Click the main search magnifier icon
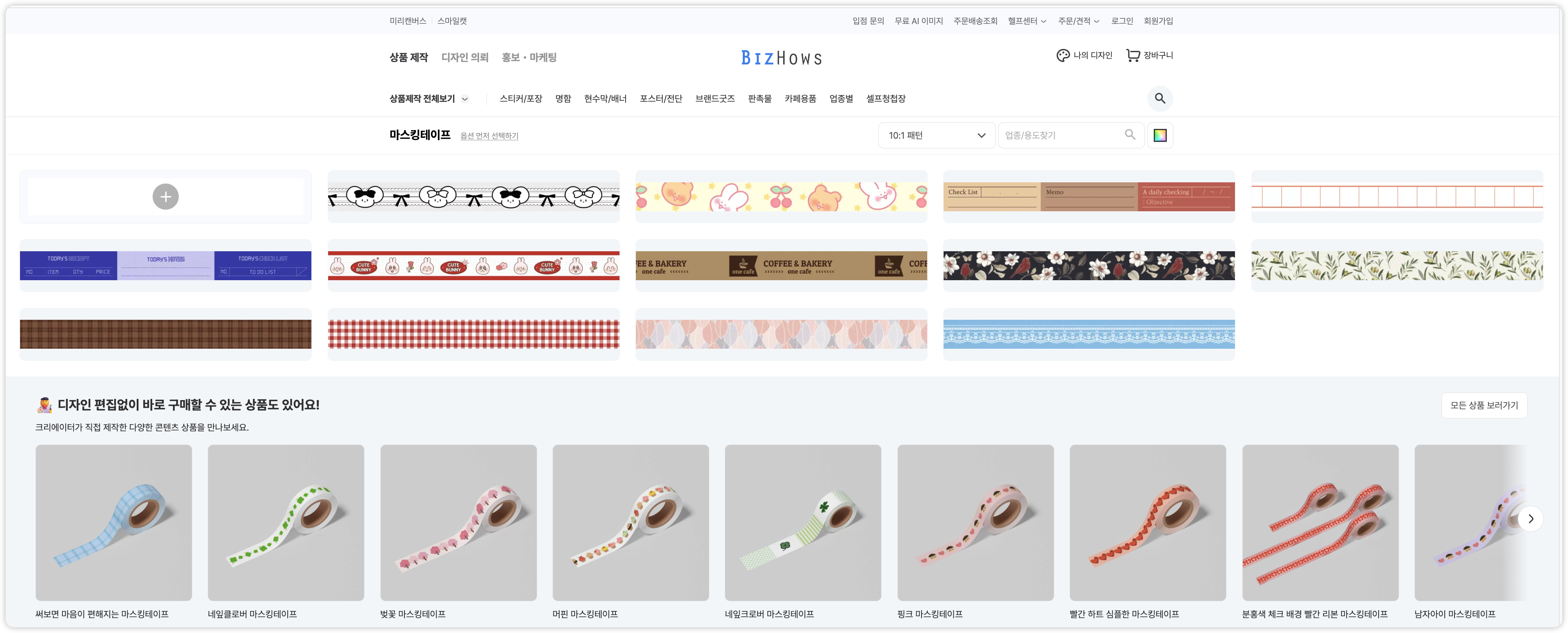The height and width of the screenshot is (633, 1568). [x=1159, y=99]
